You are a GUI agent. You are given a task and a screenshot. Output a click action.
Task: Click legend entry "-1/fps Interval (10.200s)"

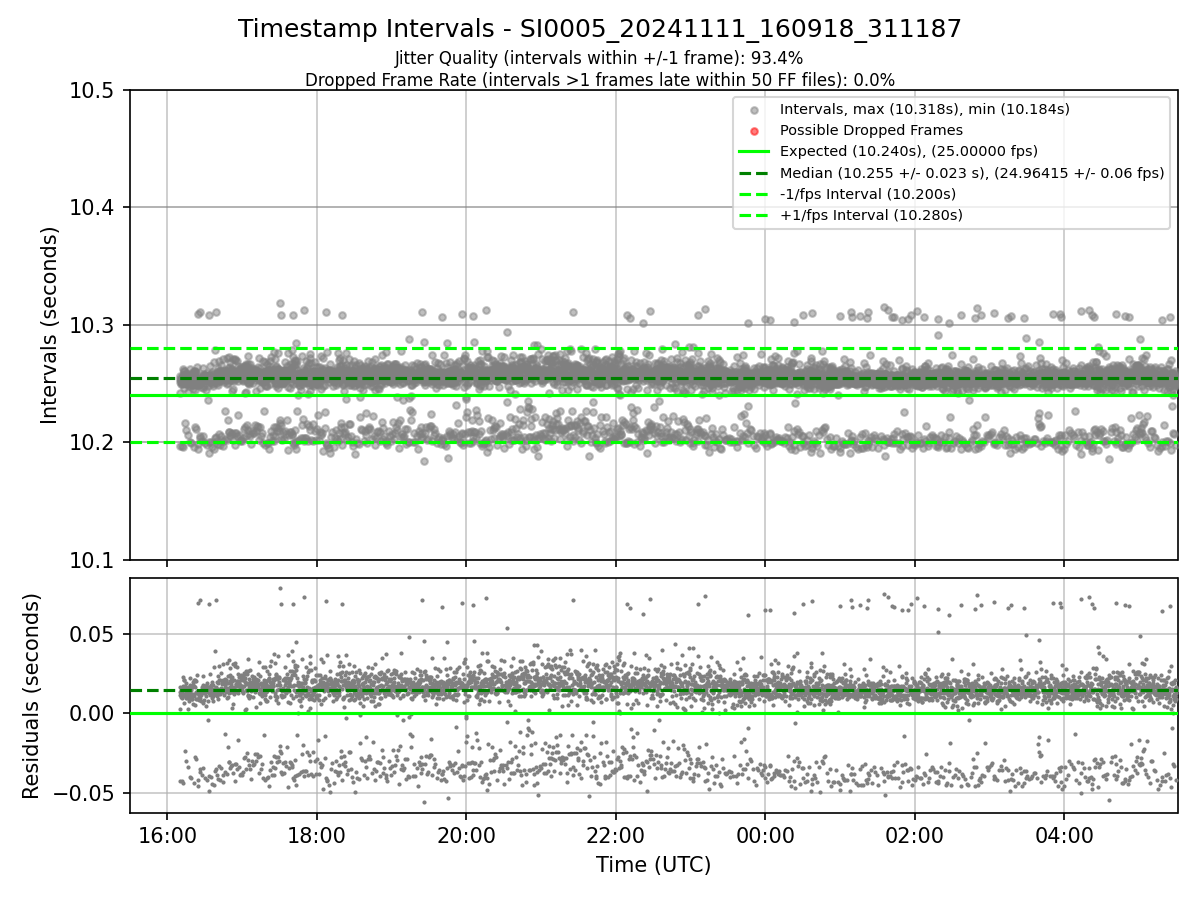click(868, 193)
